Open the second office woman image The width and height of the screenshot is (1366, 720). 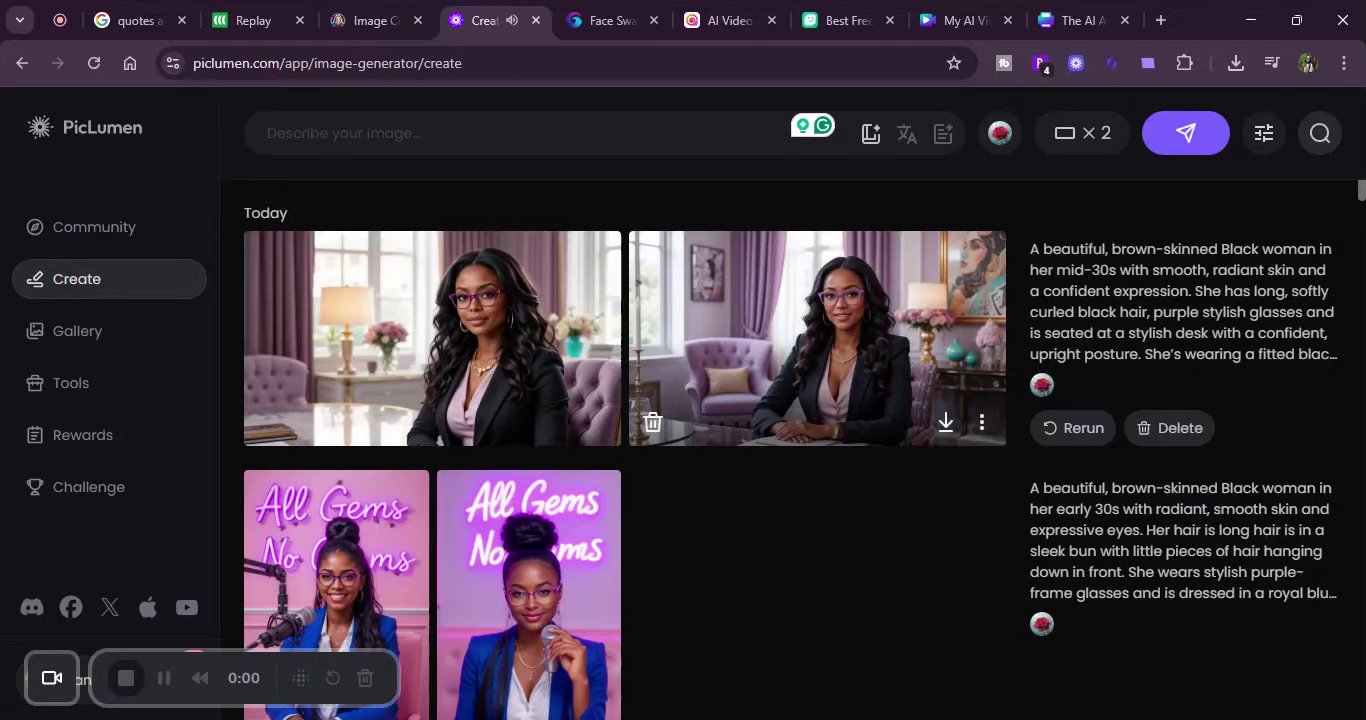tap(817, 338)
